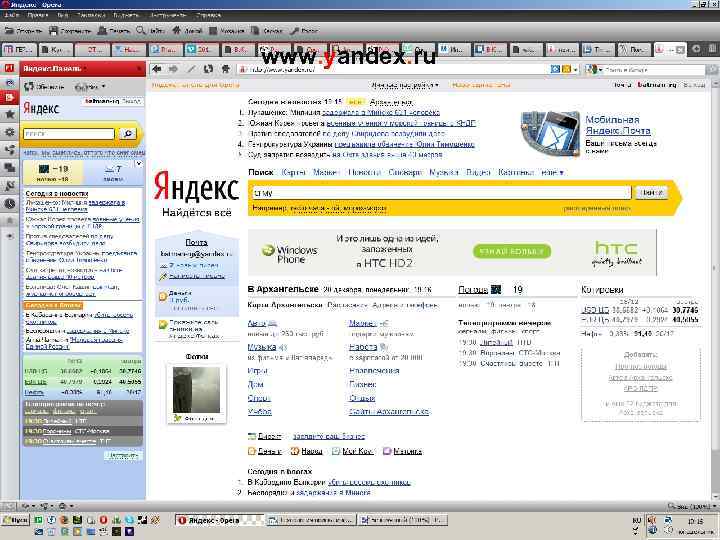The width and height of the screenshot is (720, 540).
Task: Open the Правка menu
Action: click(x=38, y=15)
